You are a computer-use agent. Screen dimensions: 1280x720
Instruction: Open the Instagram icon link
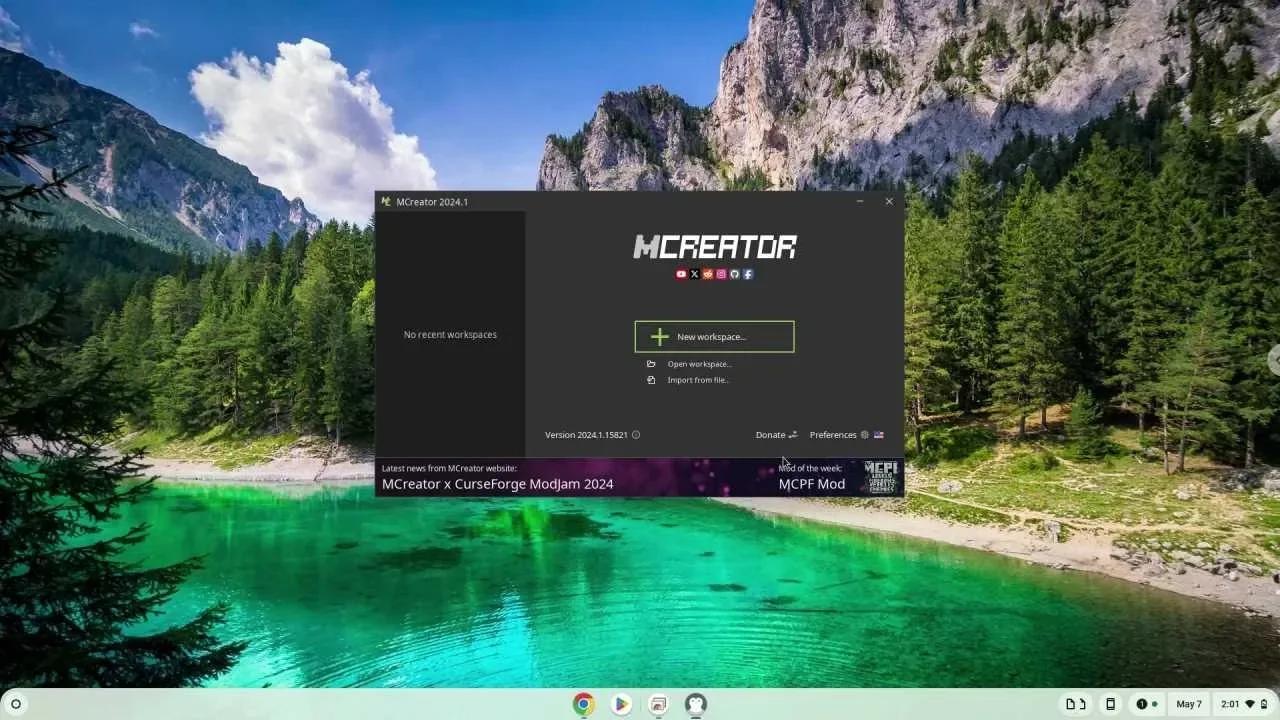tap(721, 274)
